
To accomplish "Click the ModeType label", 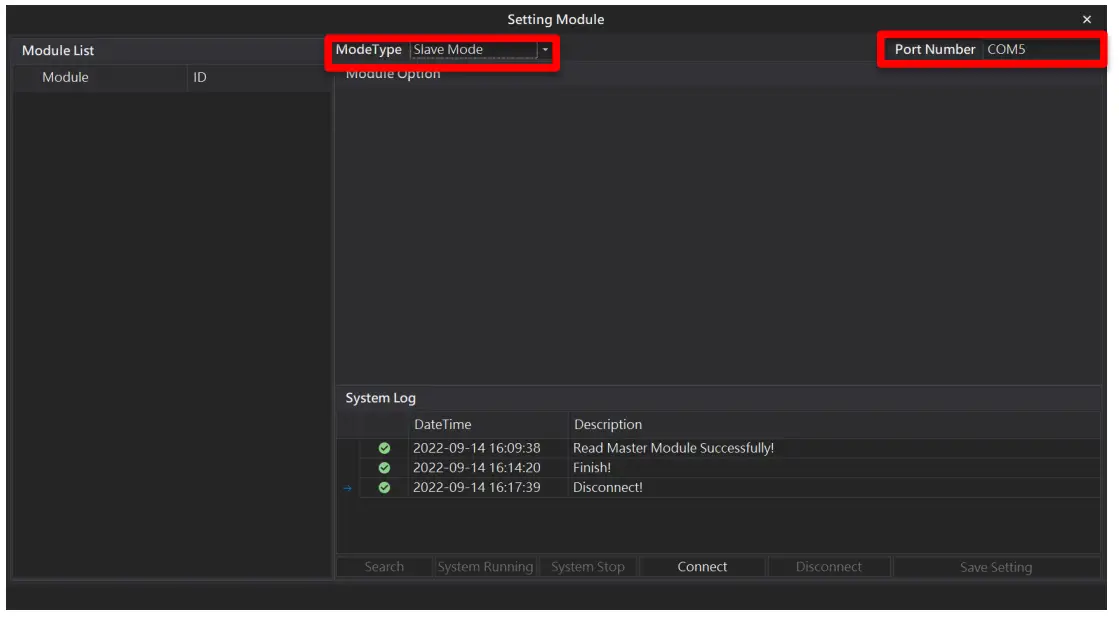I will (x=368, y=49).
